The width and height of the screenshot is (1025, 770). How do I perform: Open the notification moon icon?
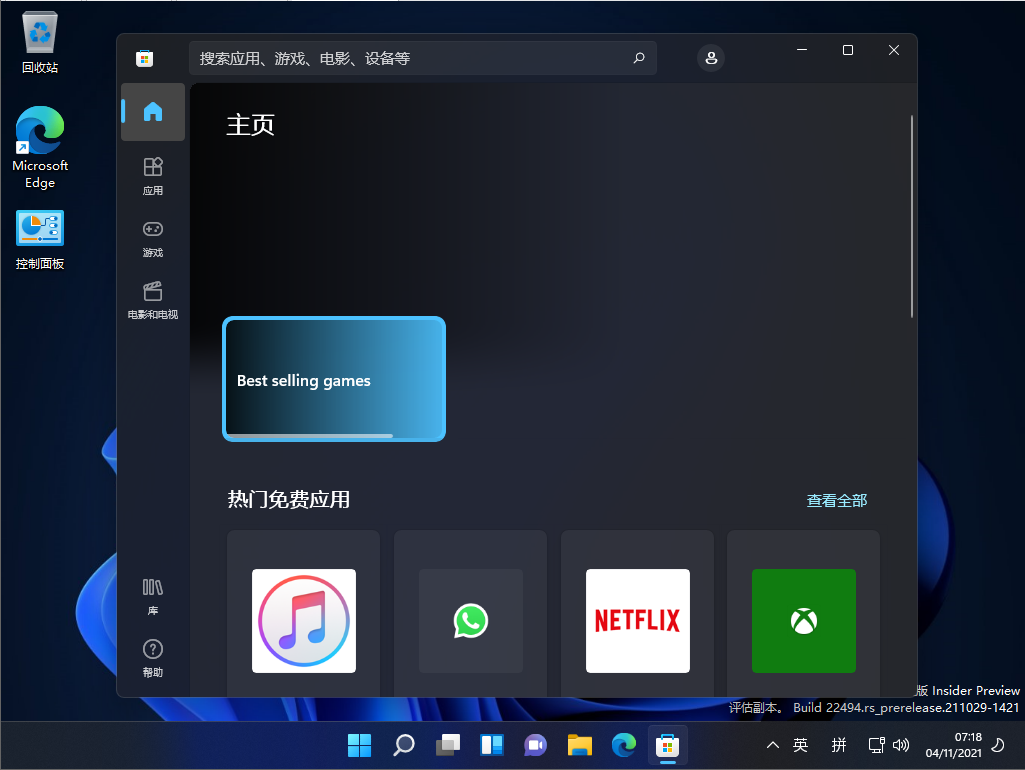point(998,745)
